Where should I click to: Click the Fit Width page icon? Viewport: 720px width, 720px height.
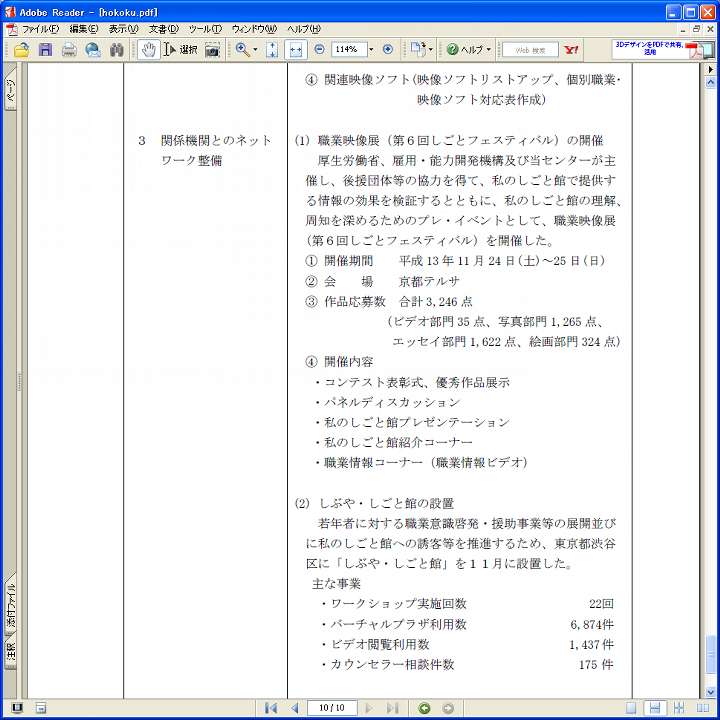coord(296,49)
